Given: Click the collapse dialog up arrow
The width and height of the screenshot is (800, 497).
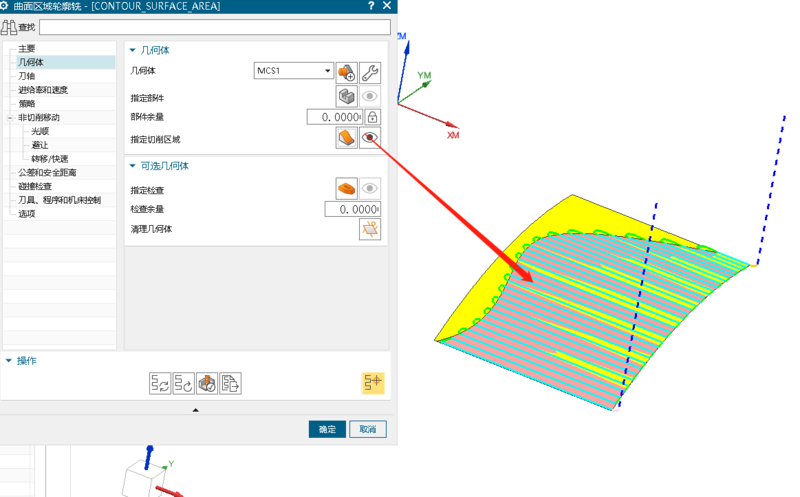Looking at the screenshot, I should [195, 410].
